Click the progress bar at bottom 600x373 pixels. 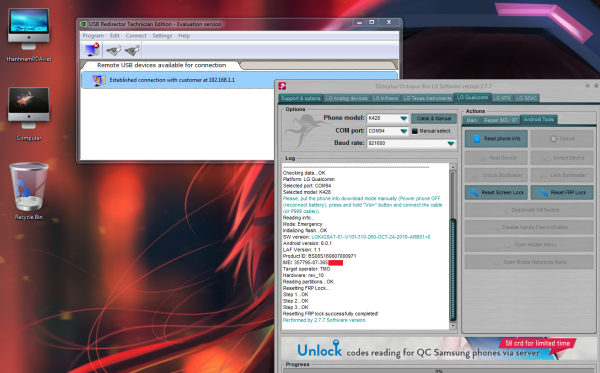(439, 371)
